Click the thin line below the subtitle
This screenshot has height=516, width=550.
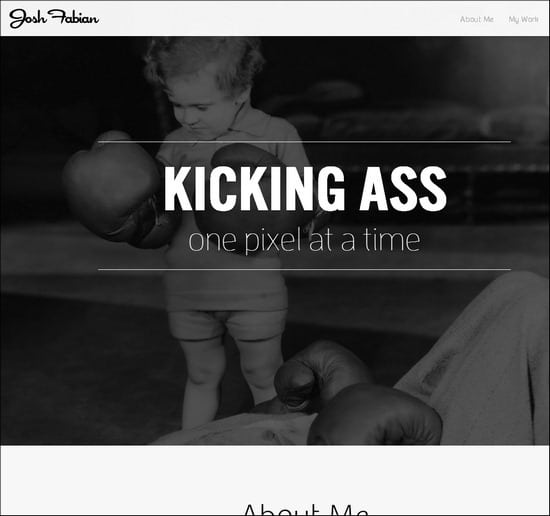coord(304,269)
